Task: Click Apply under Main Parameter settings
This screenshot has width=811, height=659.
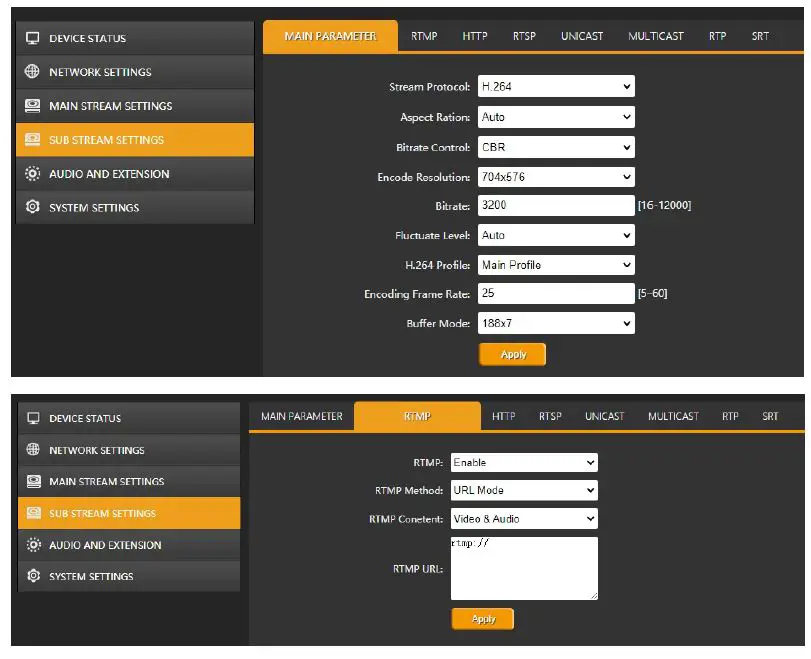Action: point(512,353)
